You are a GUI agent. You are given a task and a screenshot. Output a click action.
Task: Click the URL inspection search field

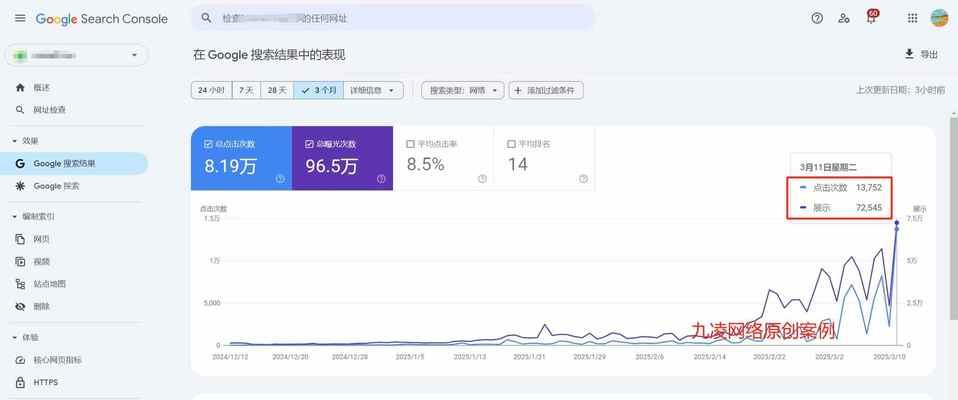393,18
